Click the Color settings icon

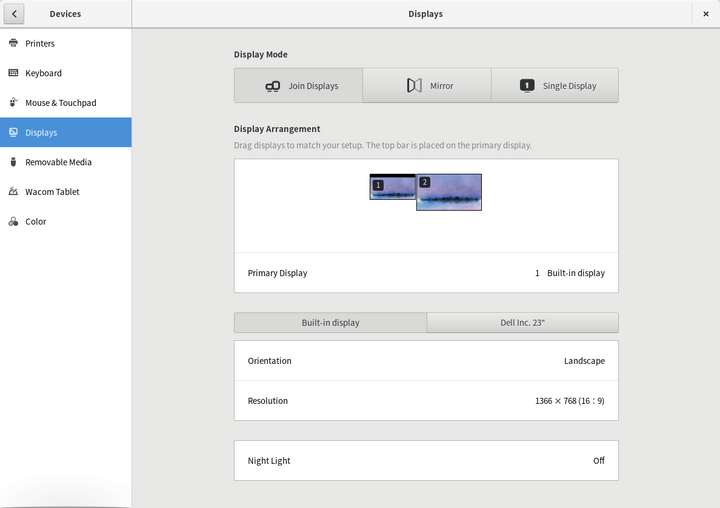(13, 222)
